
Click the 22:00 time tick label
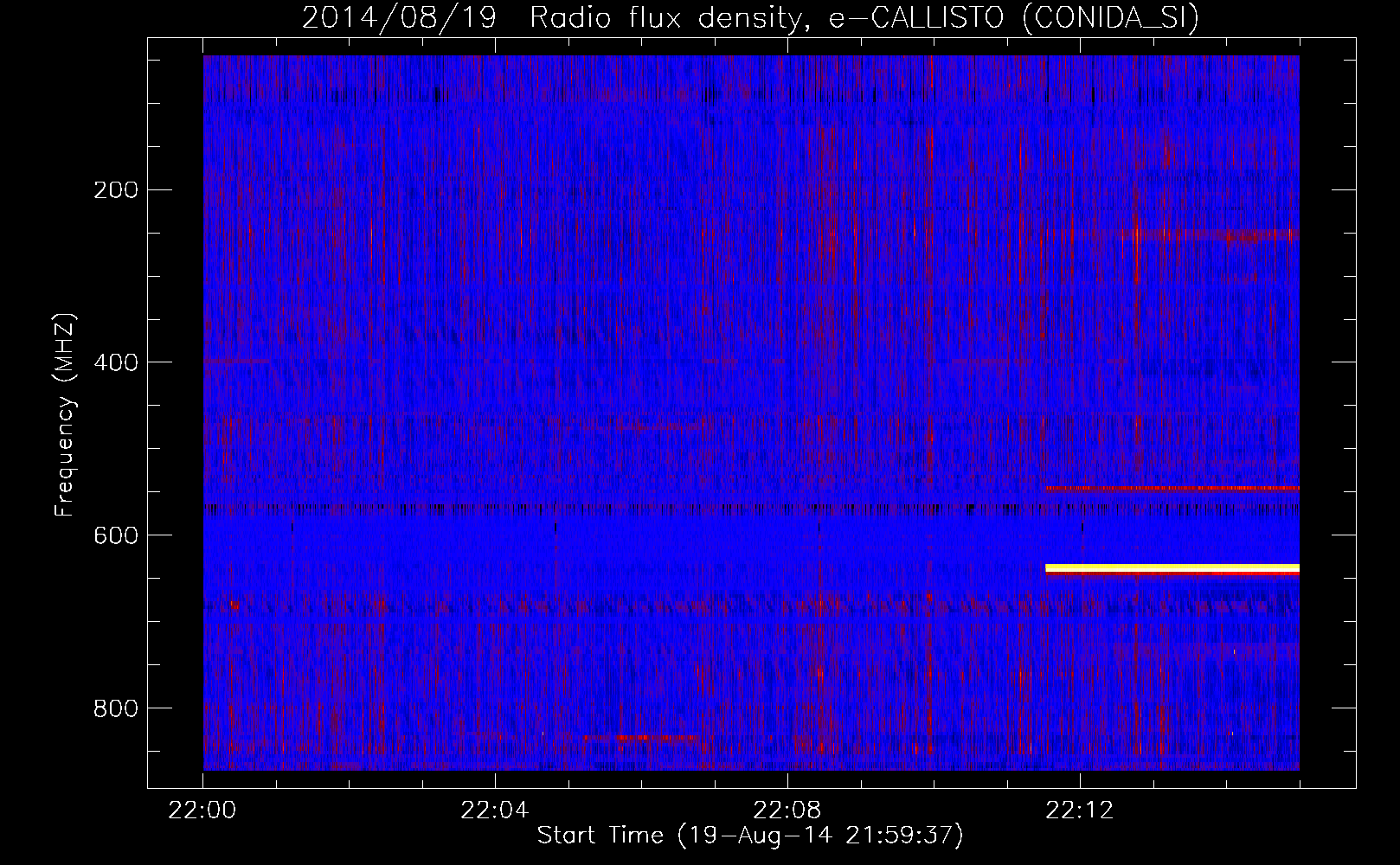[x=202, y=811]
